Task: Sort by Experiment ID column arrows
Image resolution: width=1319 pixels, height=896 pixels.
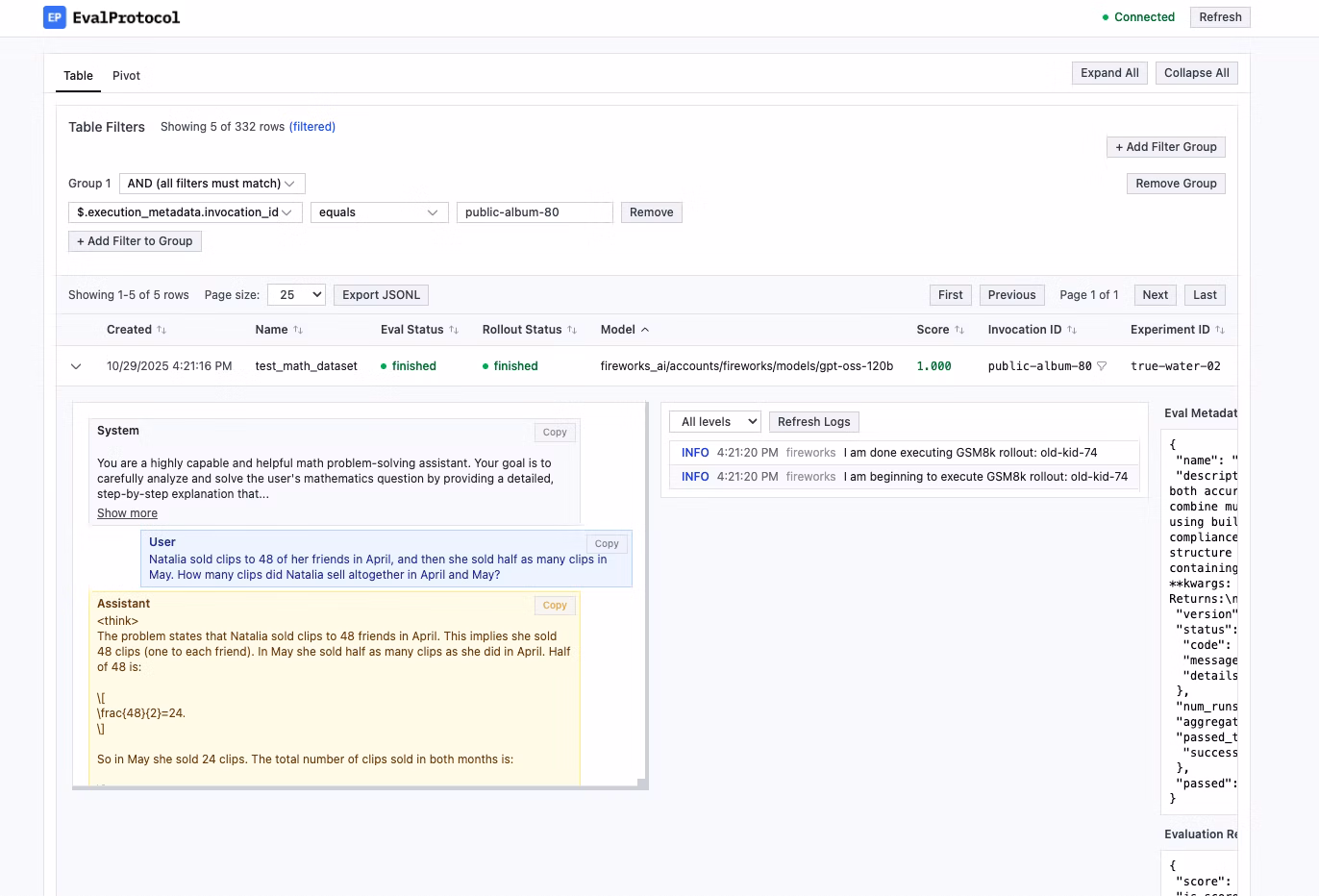Action: [x=1220, y=330]
